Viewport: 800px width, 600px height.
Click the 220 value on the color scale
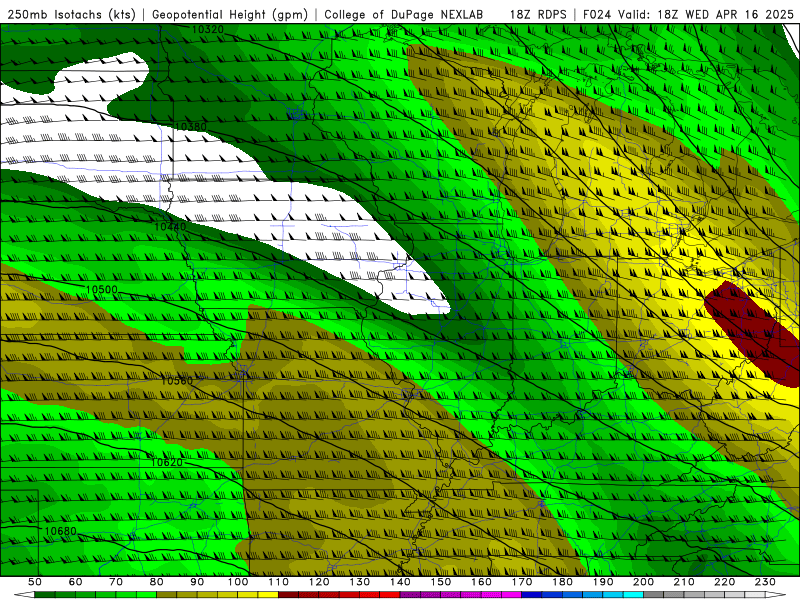724,582
